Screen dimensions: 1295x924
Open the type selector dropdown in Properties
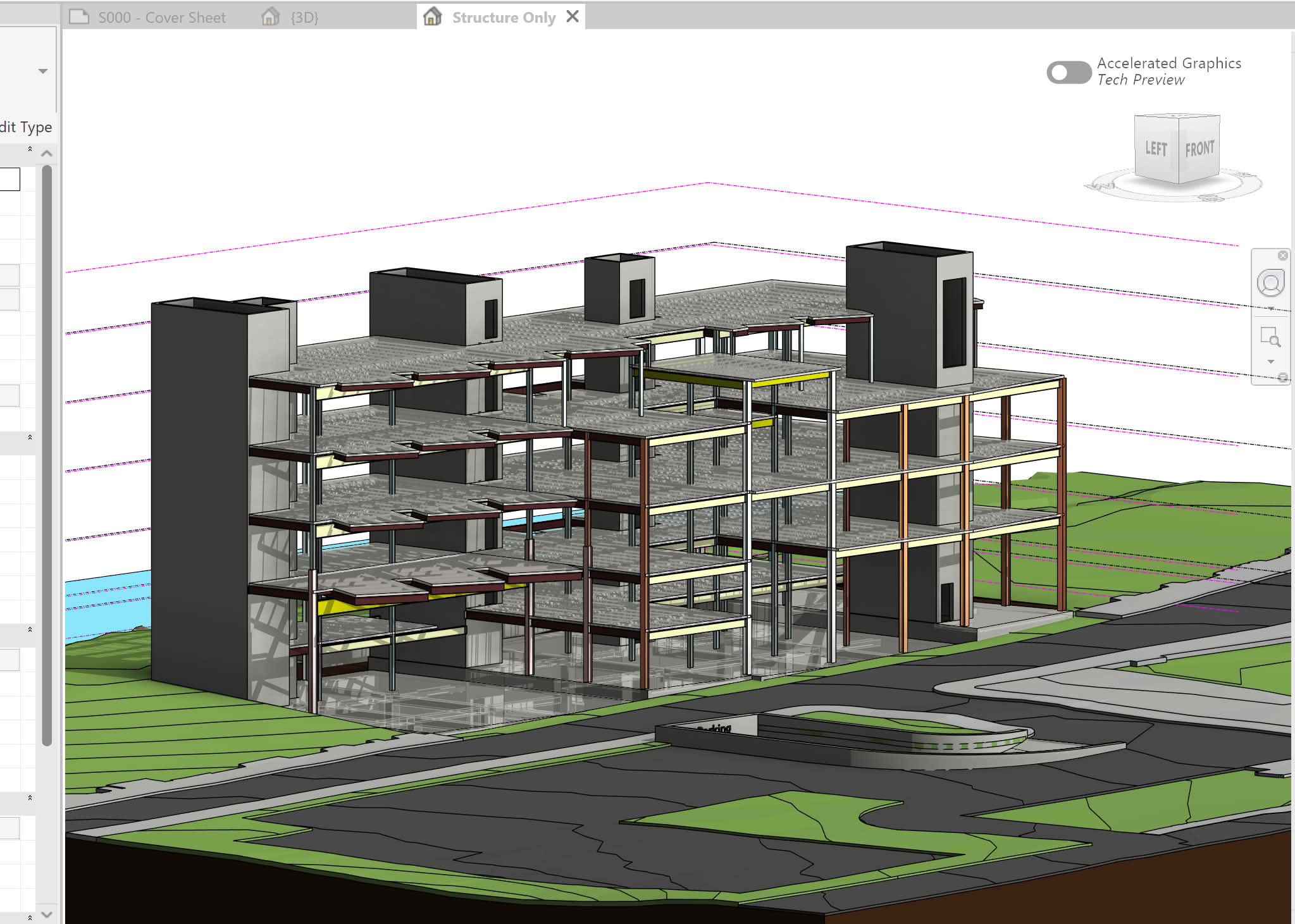(42, 71)
